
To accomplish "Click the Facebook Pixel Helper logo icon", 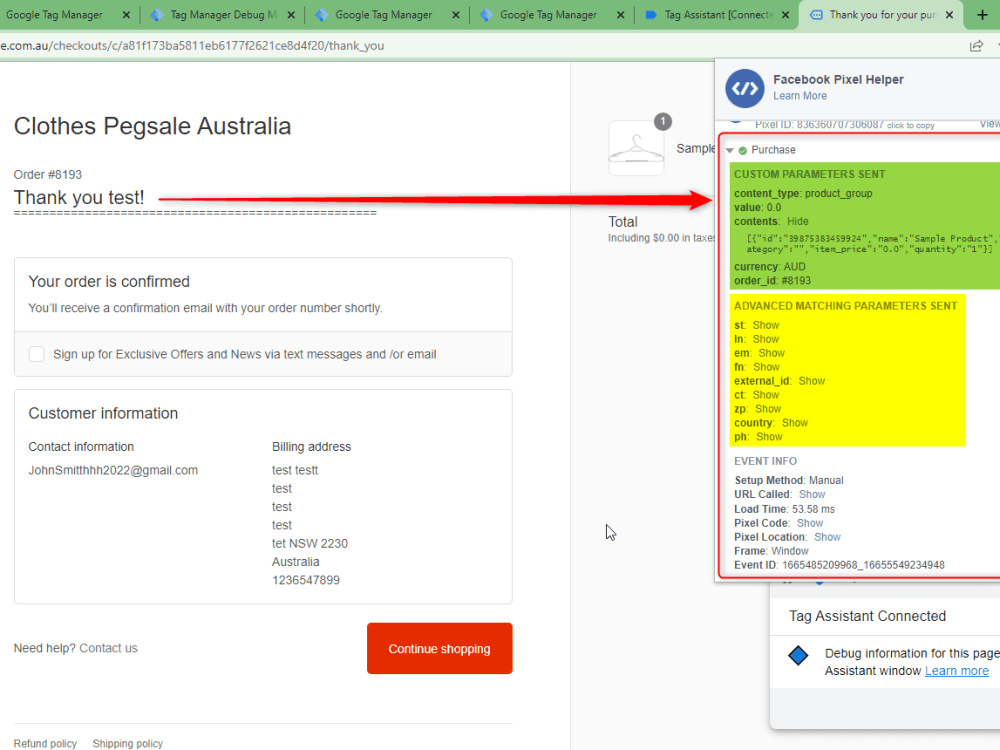I will 744,89.
